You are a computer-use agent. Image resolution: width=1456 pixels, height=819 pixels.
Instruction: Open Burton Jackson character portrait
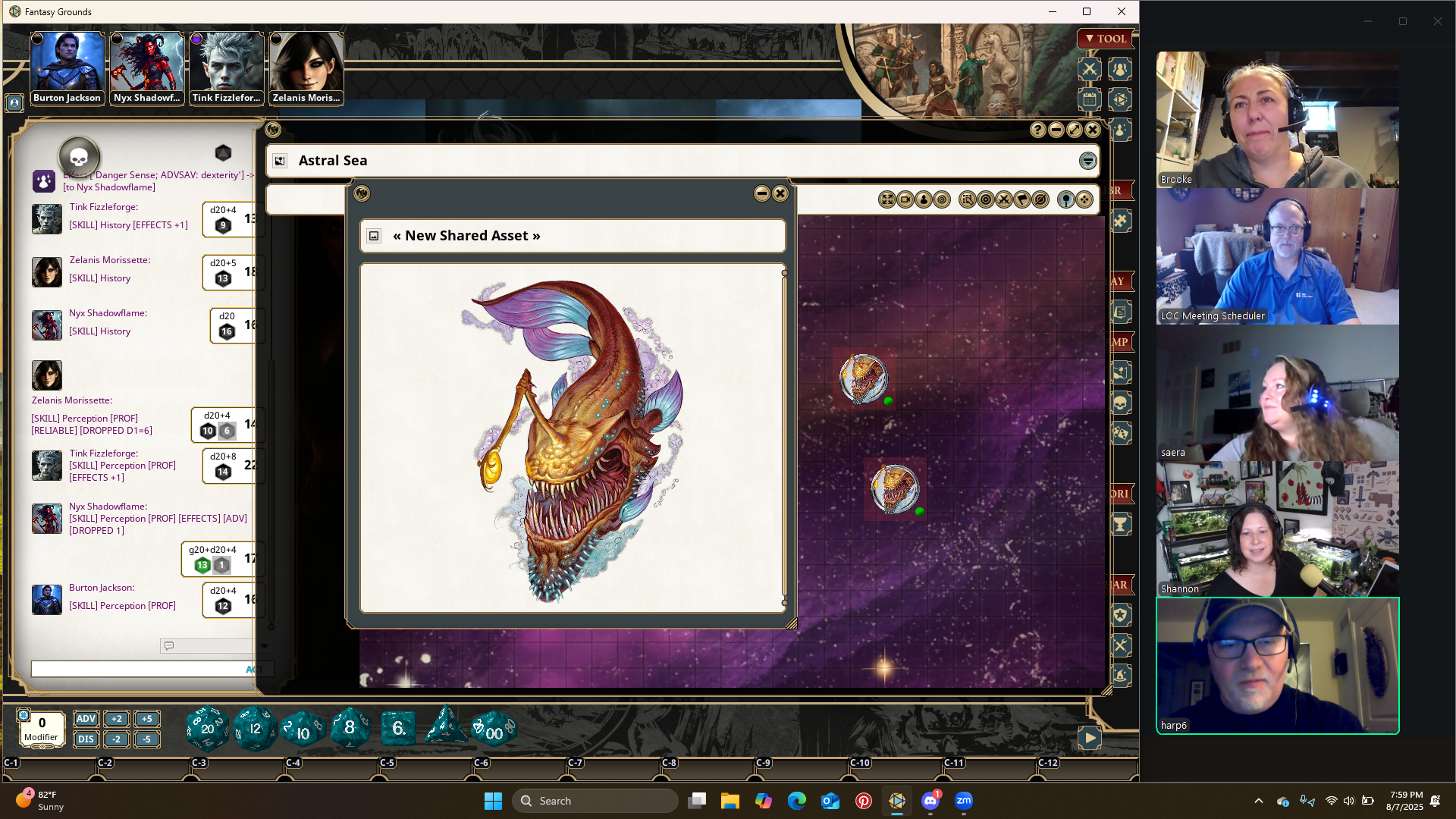pyautogui.click(x=67, y=63)
